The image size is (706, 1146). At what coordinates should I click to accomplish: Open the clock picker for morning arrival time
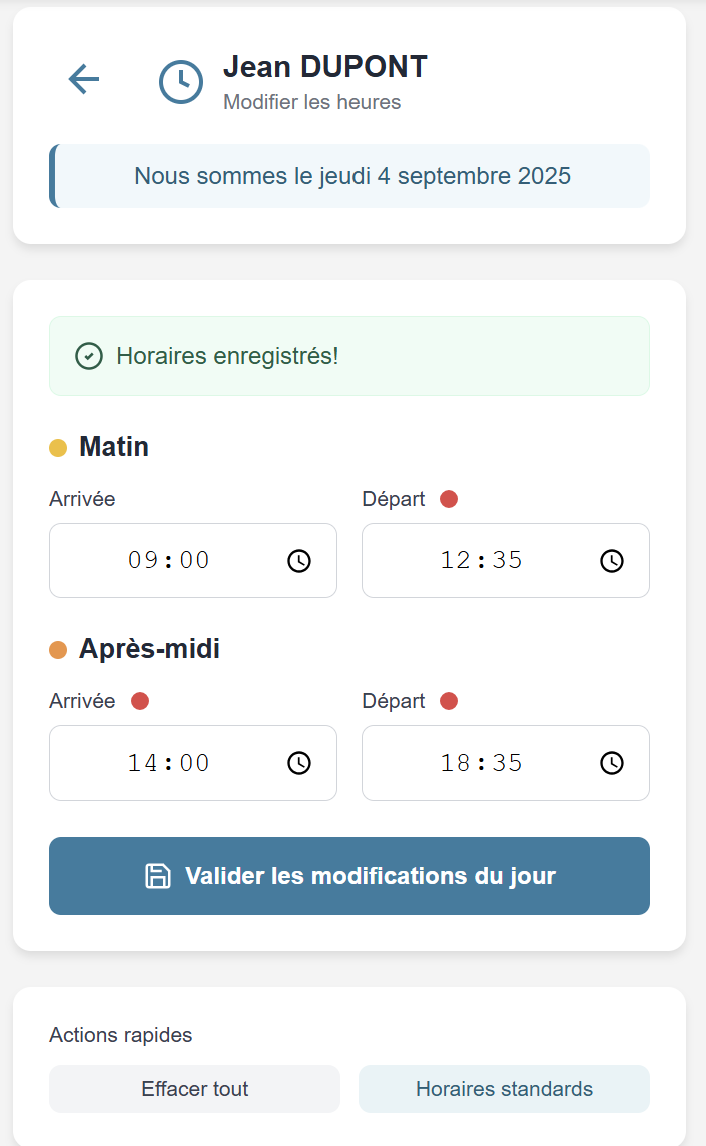coord(299,561)
